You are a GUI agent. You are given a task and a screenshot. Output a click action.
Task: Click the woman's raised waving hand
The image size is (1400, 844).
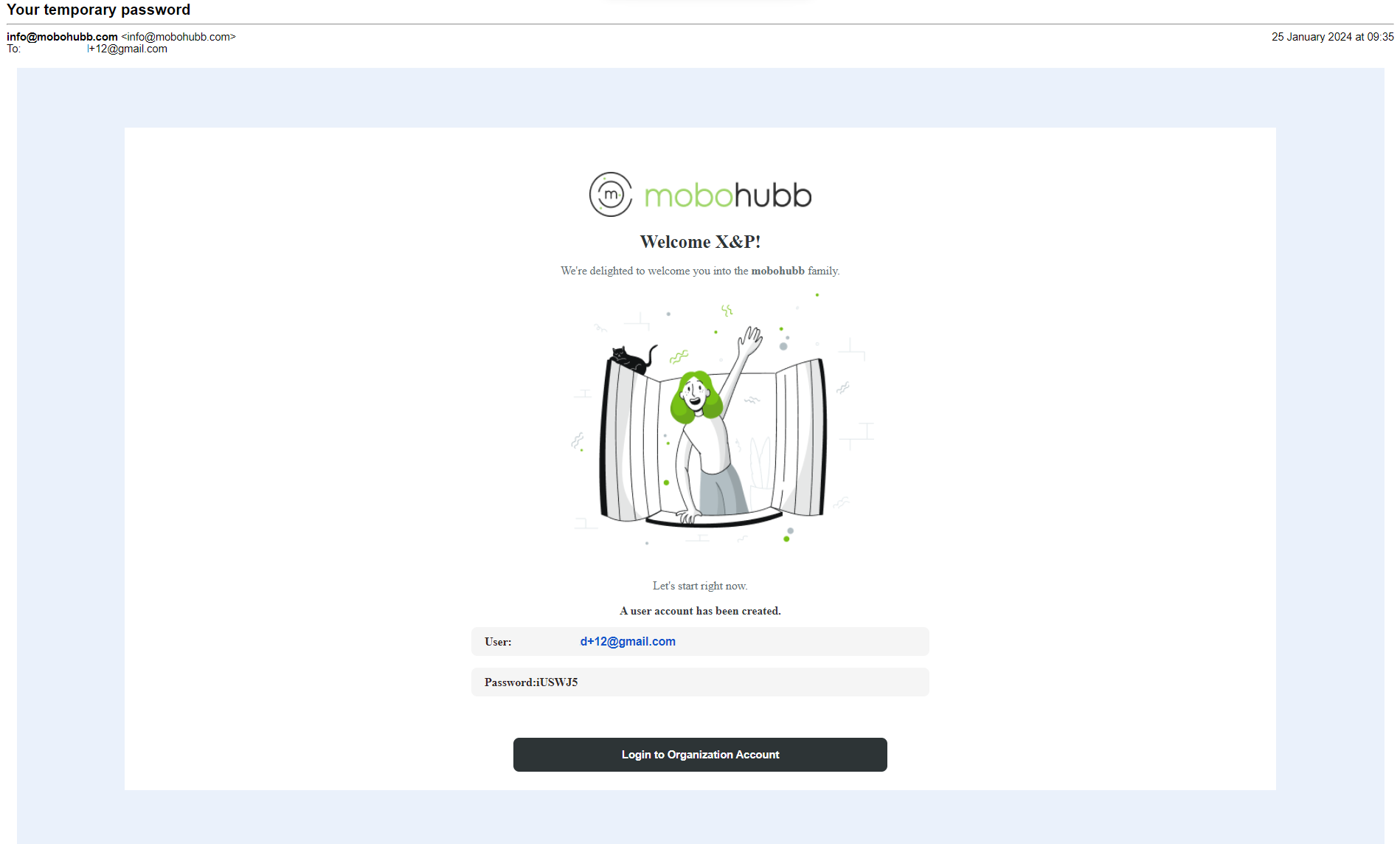(x=750, y=342)
